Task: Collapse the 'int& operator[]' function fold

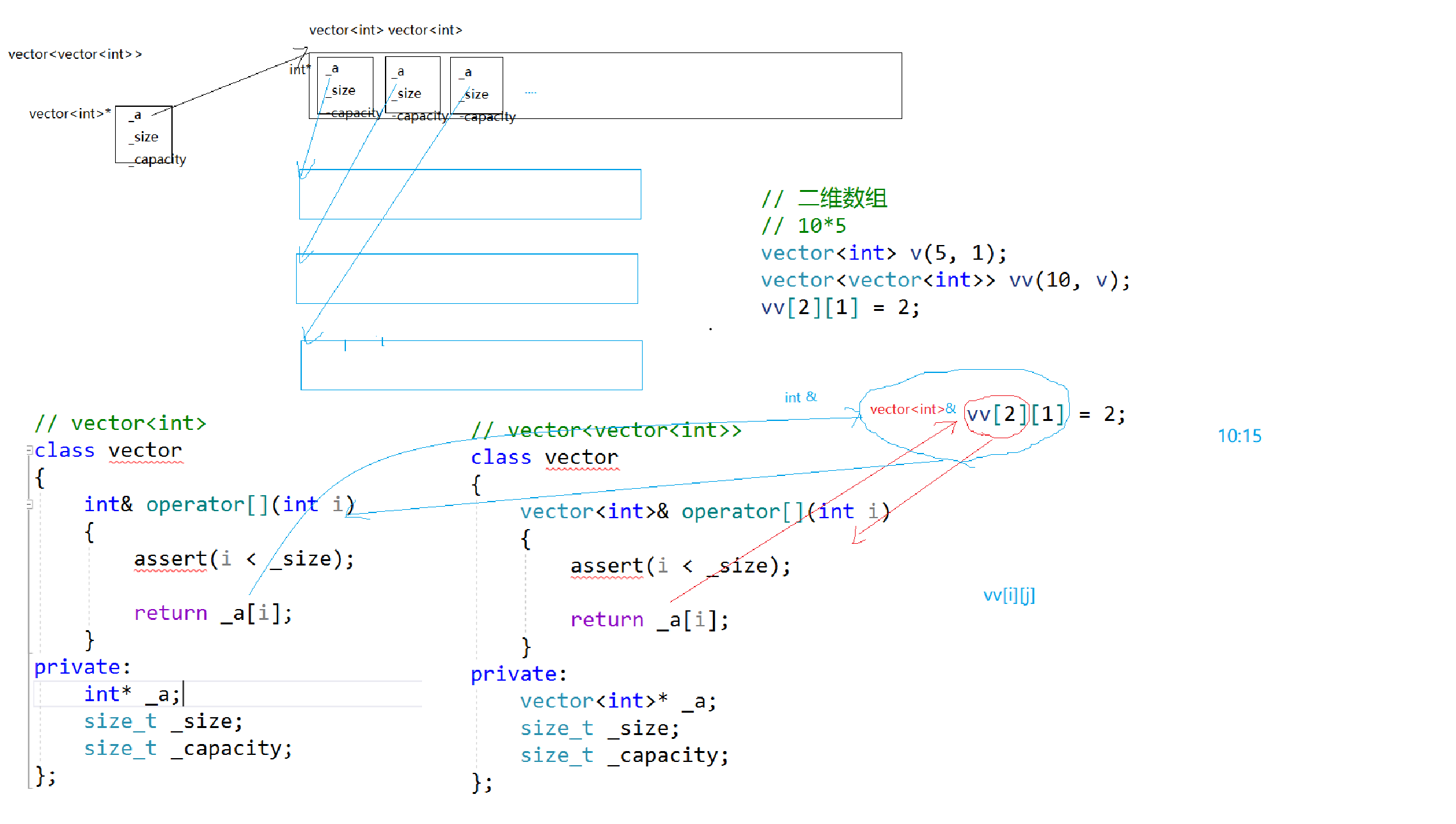Action: [x=29, y=505]
